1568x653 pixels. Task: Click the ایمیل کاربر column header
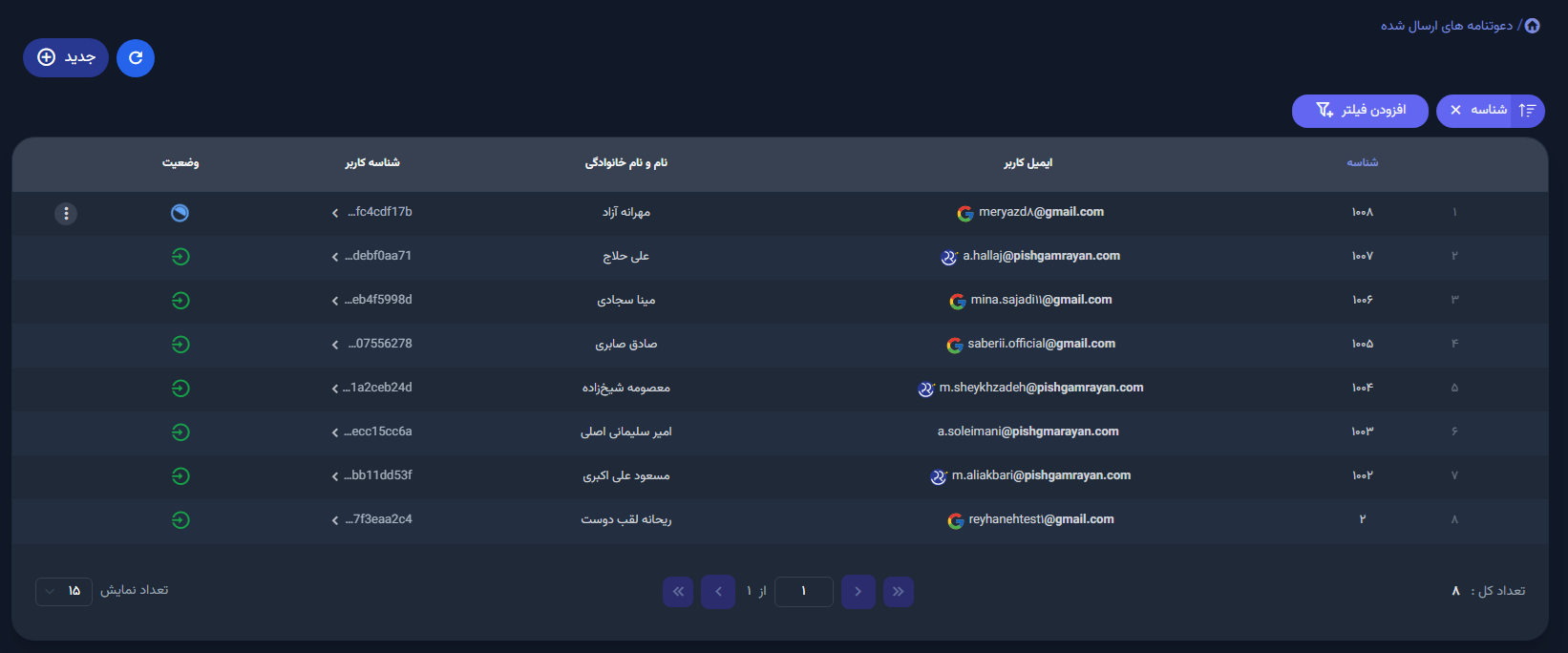pyautogui.click(x=1028, y=163)
